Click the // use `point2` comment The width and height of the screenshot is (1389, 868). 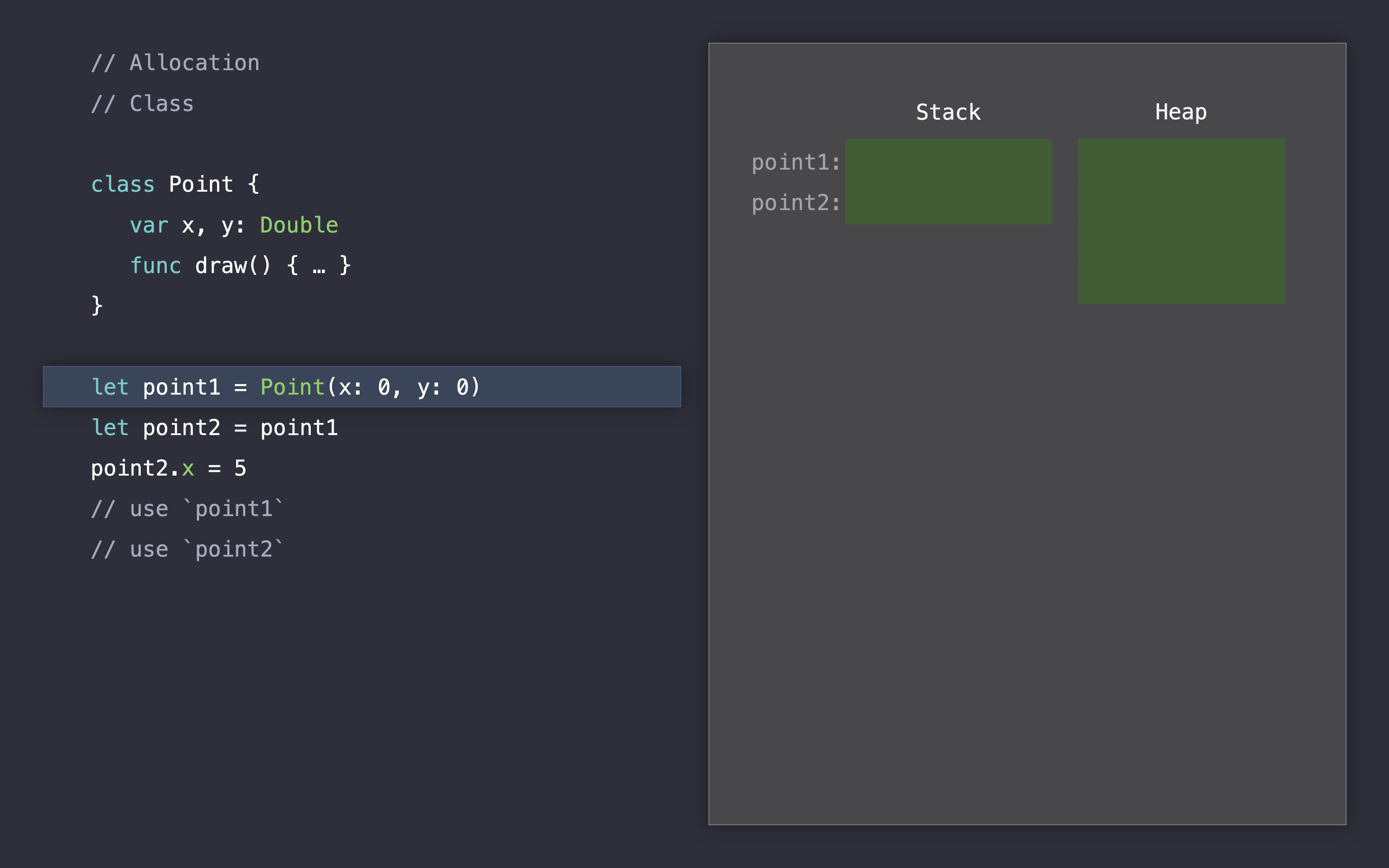pos(187,550)
